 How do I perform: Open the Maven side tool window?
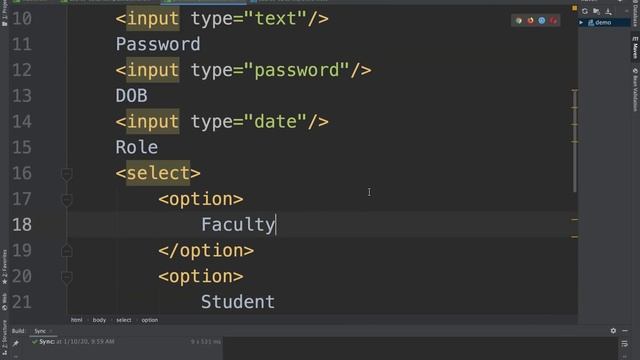635,47
